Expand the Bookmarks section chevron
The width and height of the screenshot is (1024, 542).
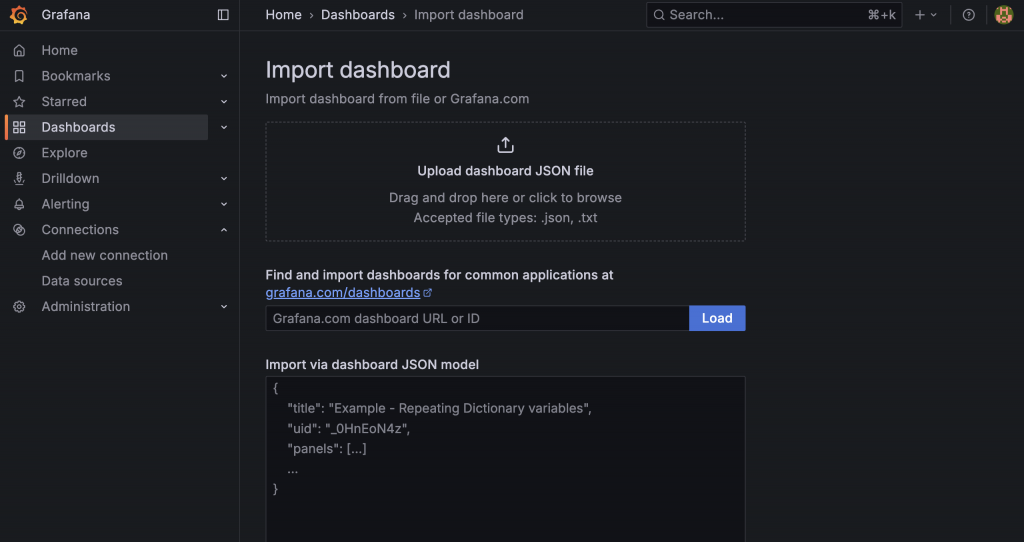[224, 76]
